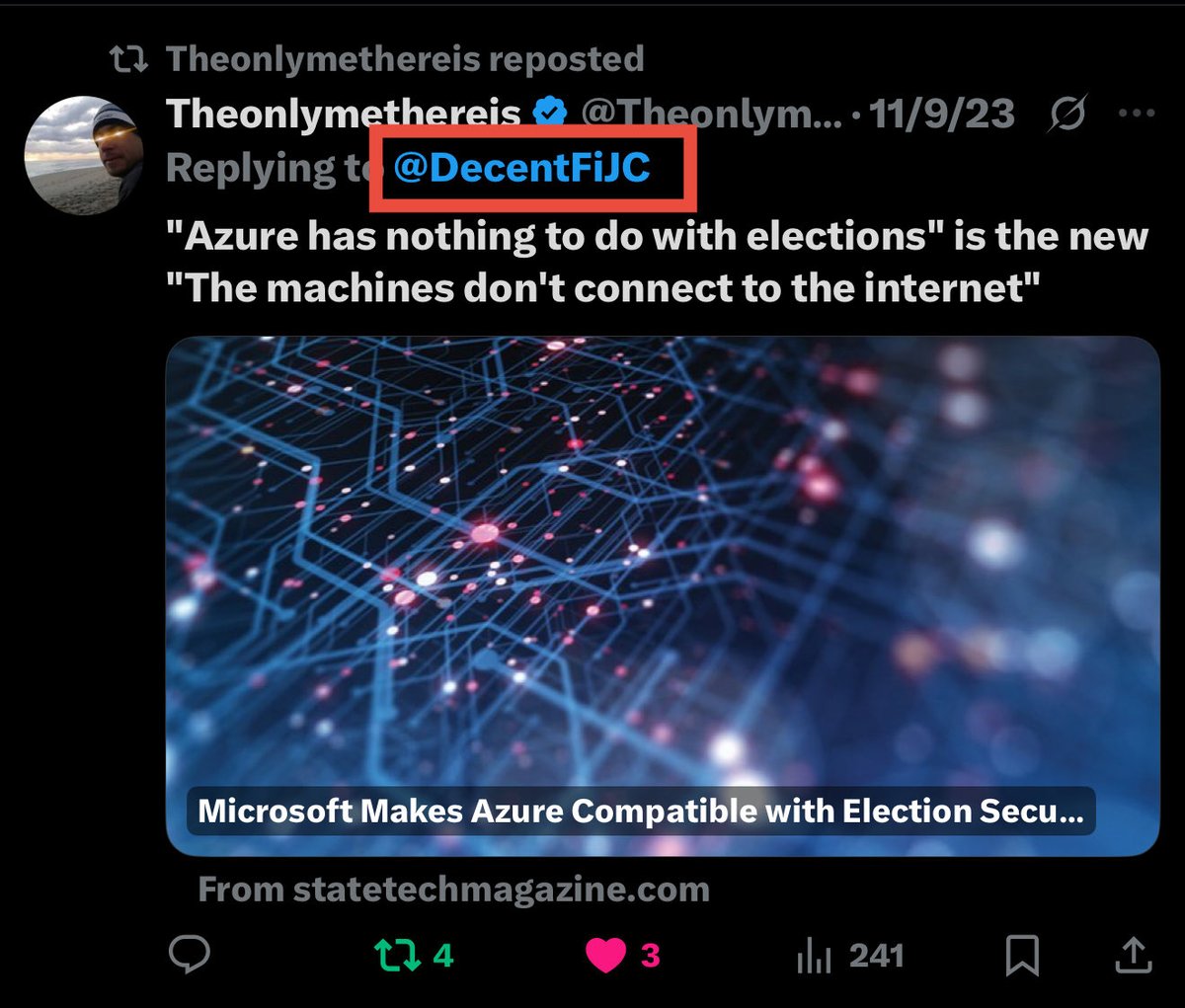
Task: Click the "Azure has nothing to do" post text
Action: point(657,262)
